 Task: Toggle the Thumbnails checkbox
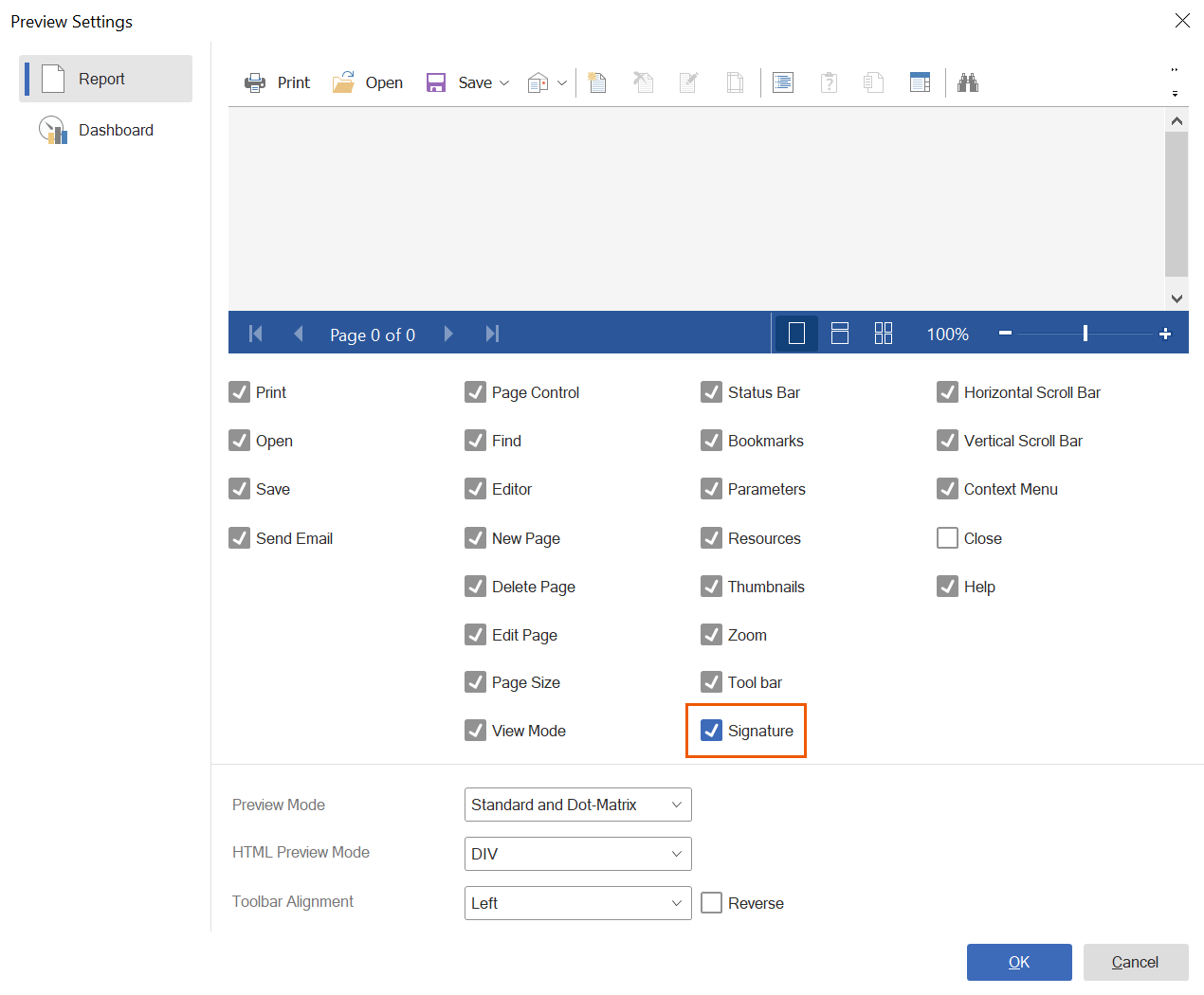(711, 587)
